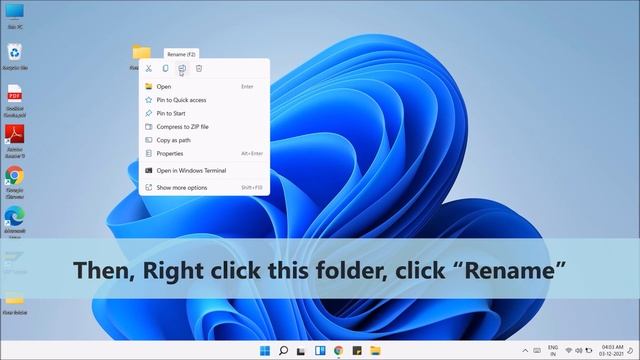Select Copy as path

click(204, 140)
